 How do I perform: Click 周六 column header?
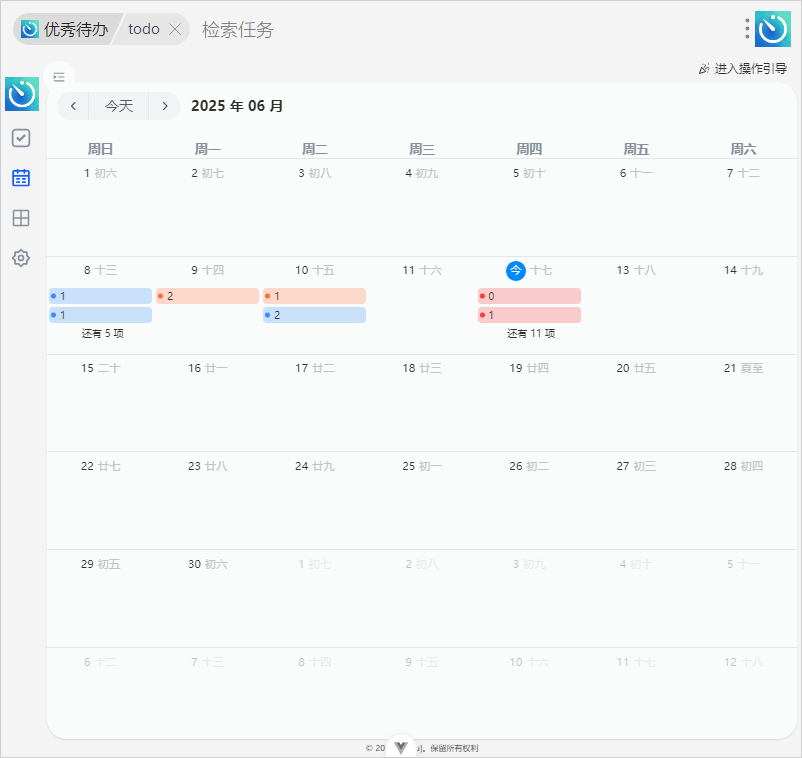743,149
